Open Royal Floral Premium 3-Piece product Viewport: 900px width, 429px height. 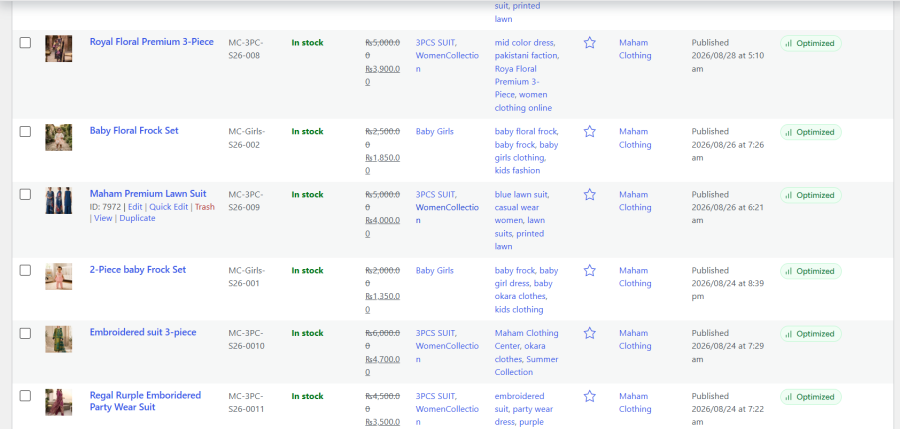coord(152,42)
